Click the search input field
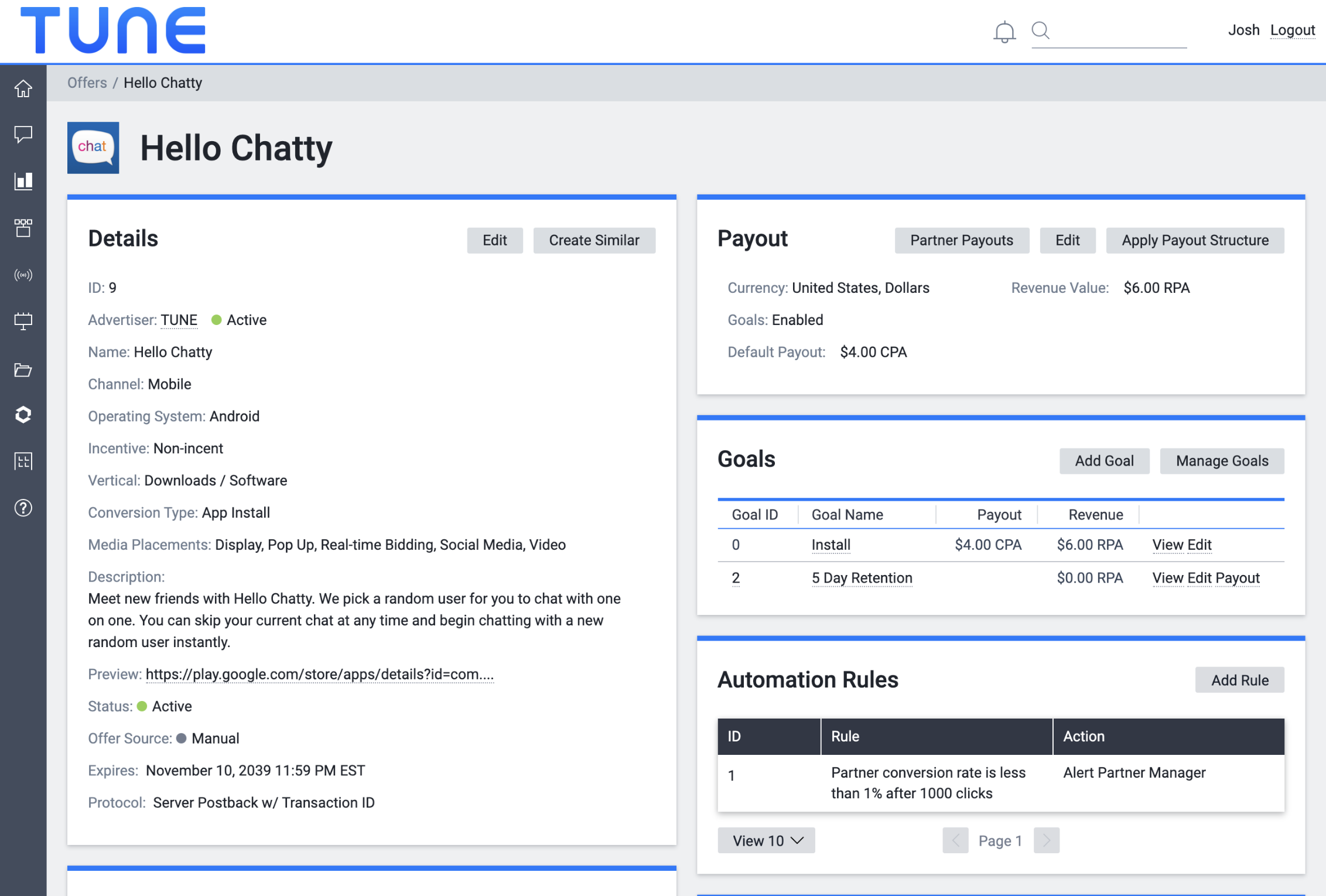This screenshot has width=1326, height=896. 1119,32
